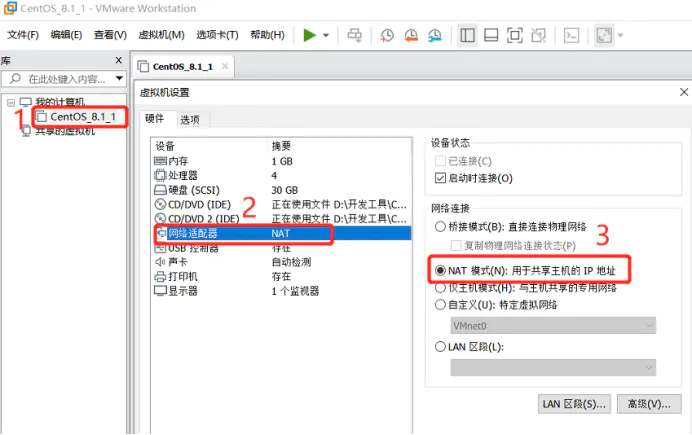Image resolution: width=692 pixels, height=435 pixels.
Task: Toggle the 已连接(C) checkbox
Action: coord(440,161)
